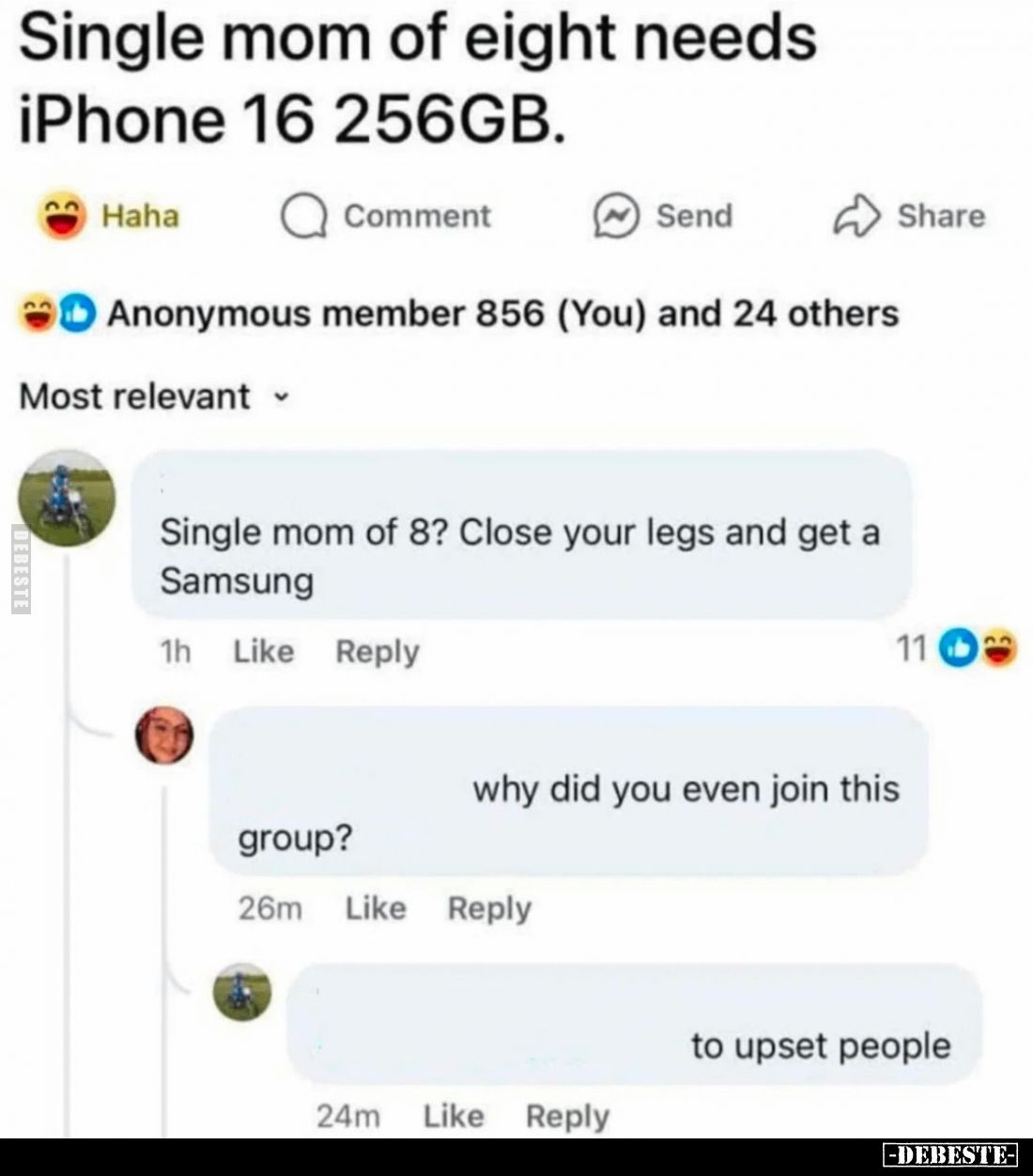The width and height of the screenshot is (1033, 1176).
Task: Click the Share arrow icon
Action: 856,216
